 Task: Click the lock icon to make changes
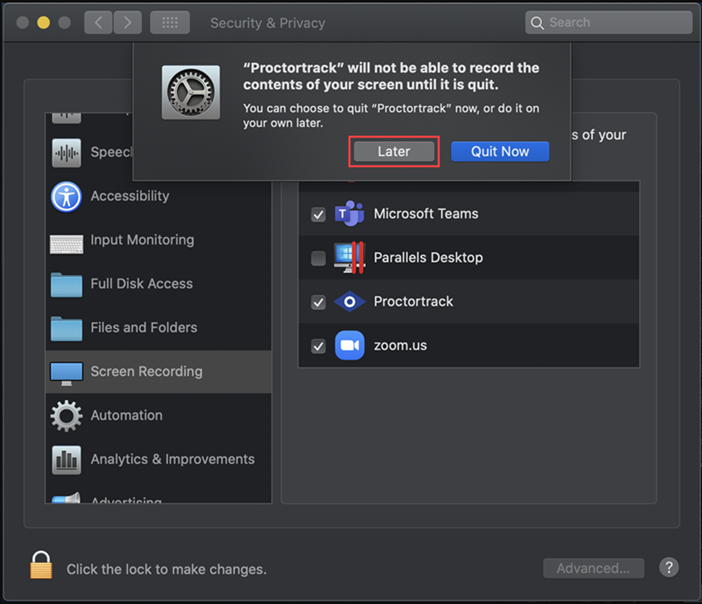tap(41, 565)
